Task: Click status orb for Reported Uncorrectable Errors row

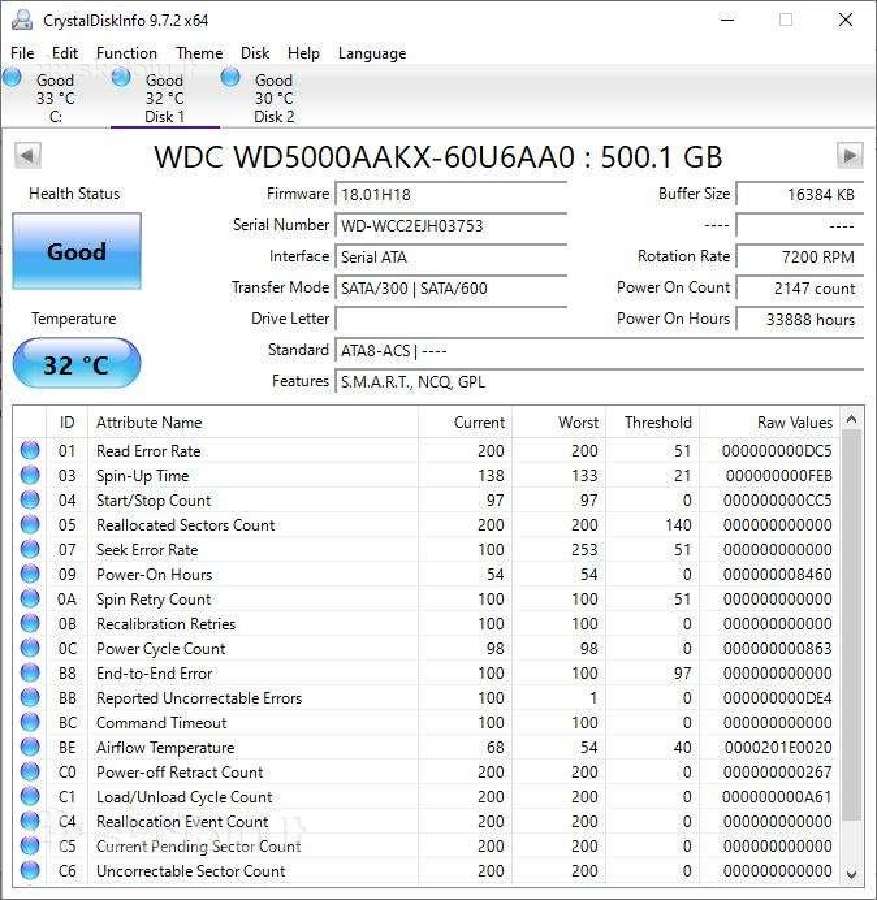Action: point(30,697)
